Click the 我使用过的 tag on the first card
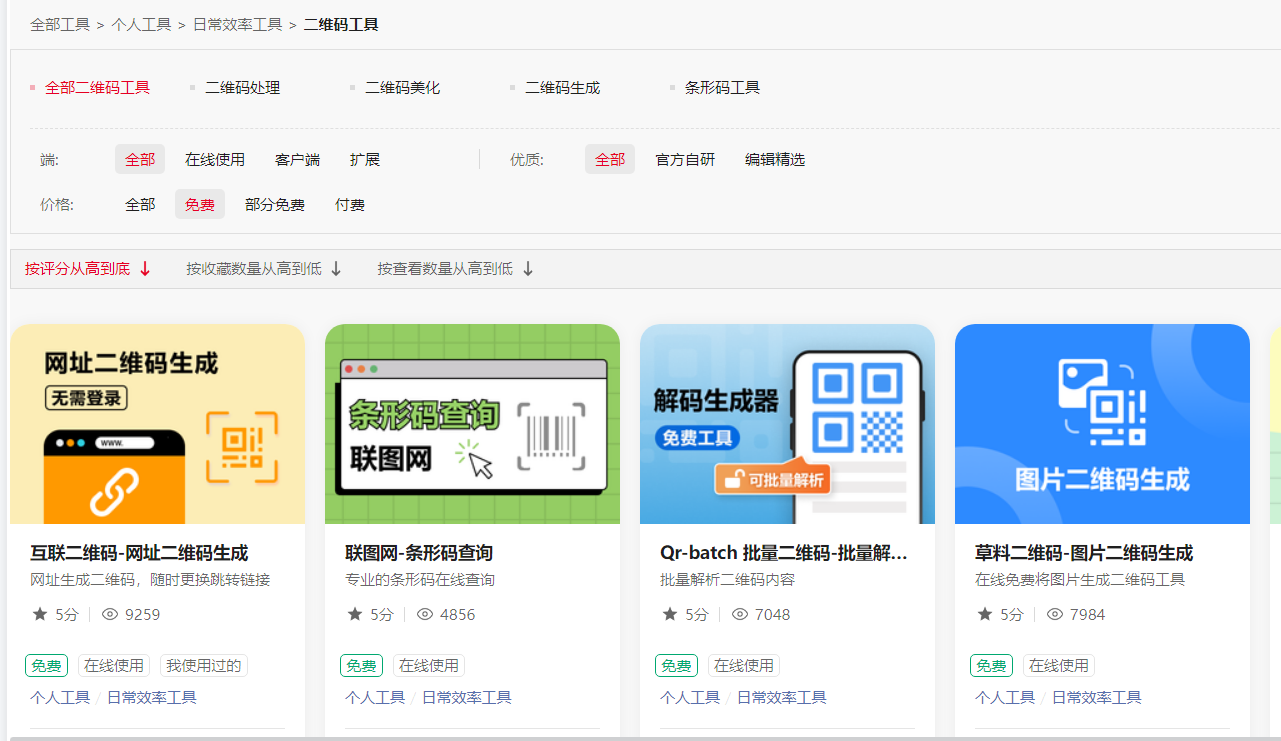This screenshot has width=1281, height=741. point(204,665)
